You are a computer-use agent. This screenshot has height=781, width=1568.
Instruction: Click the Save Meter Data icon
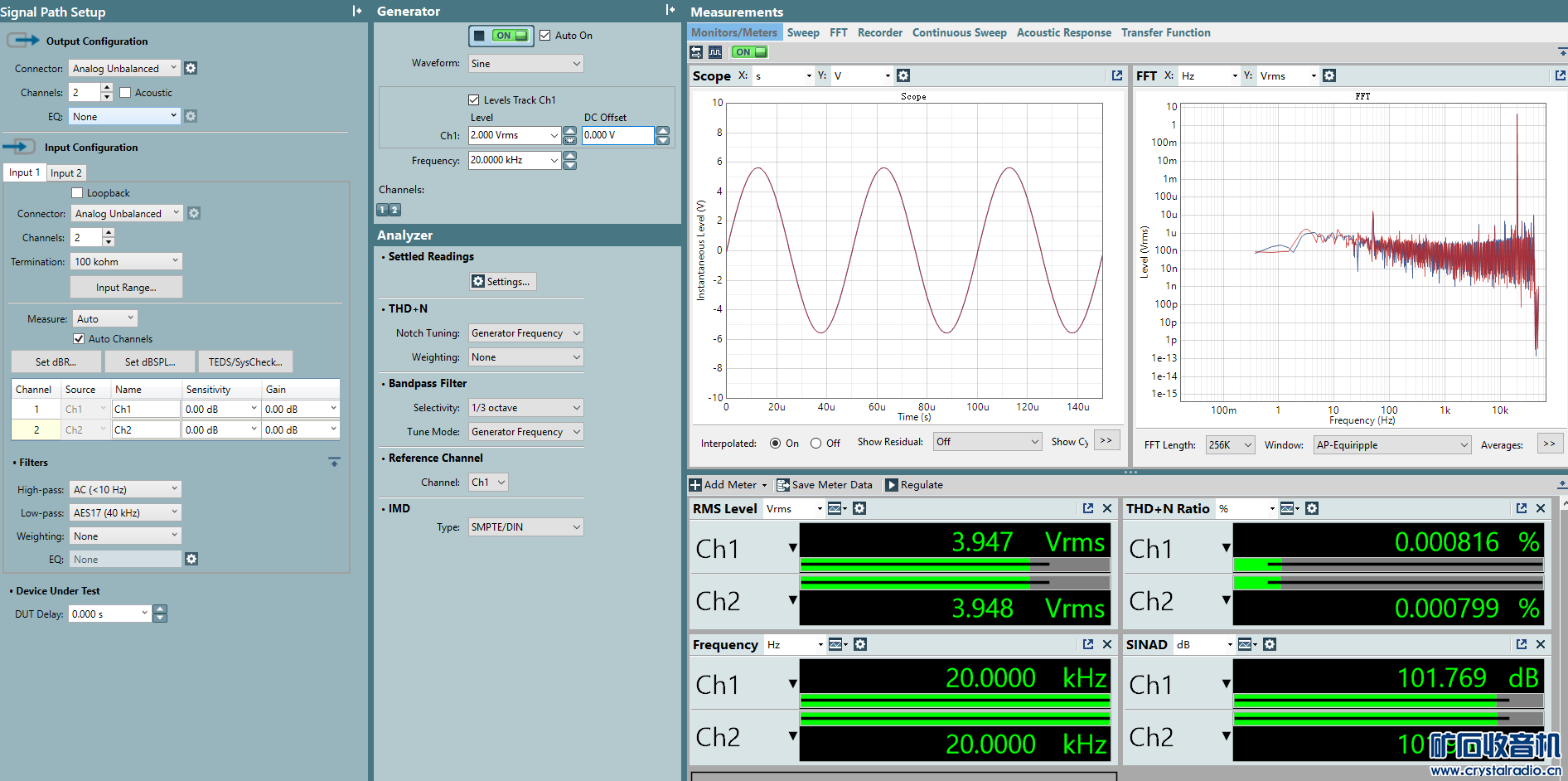[x=782, y=485]
